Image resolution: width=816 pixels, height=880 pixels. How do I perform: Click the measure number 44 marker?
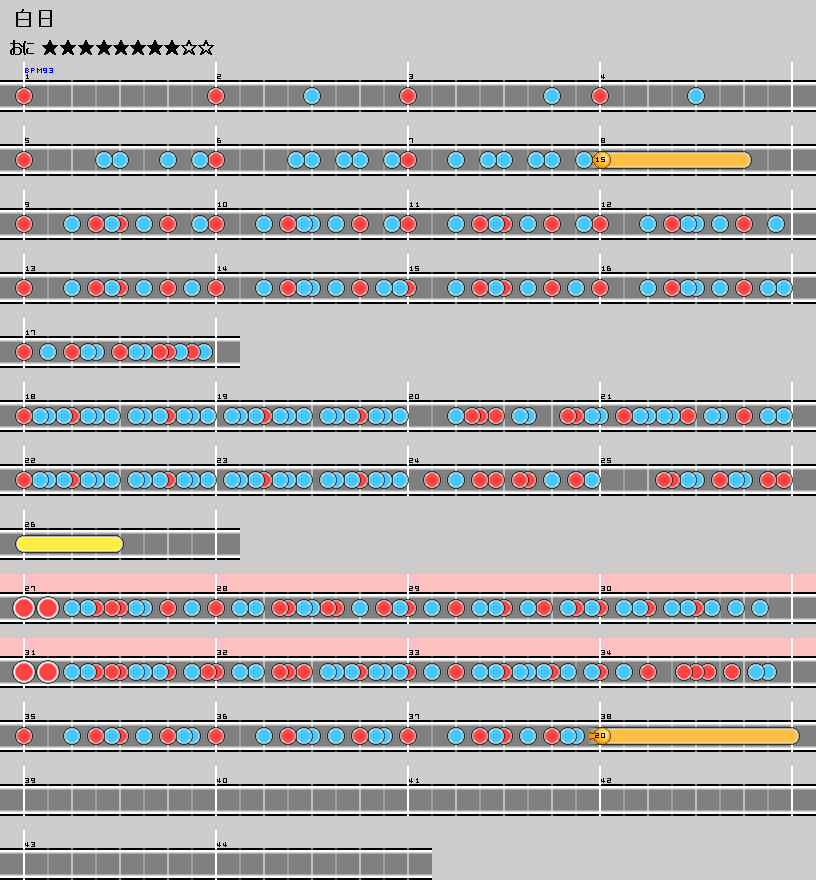(222, 844)
